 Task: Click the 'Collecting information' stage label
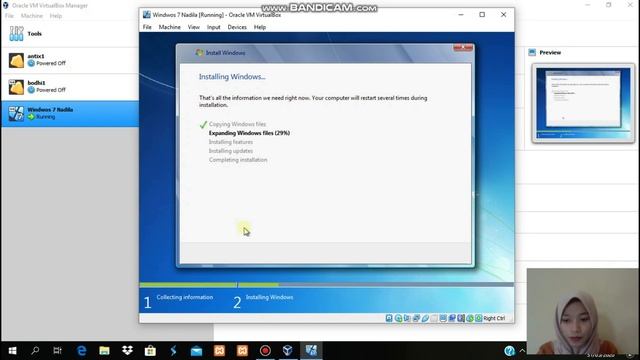(x=184, y=297)
